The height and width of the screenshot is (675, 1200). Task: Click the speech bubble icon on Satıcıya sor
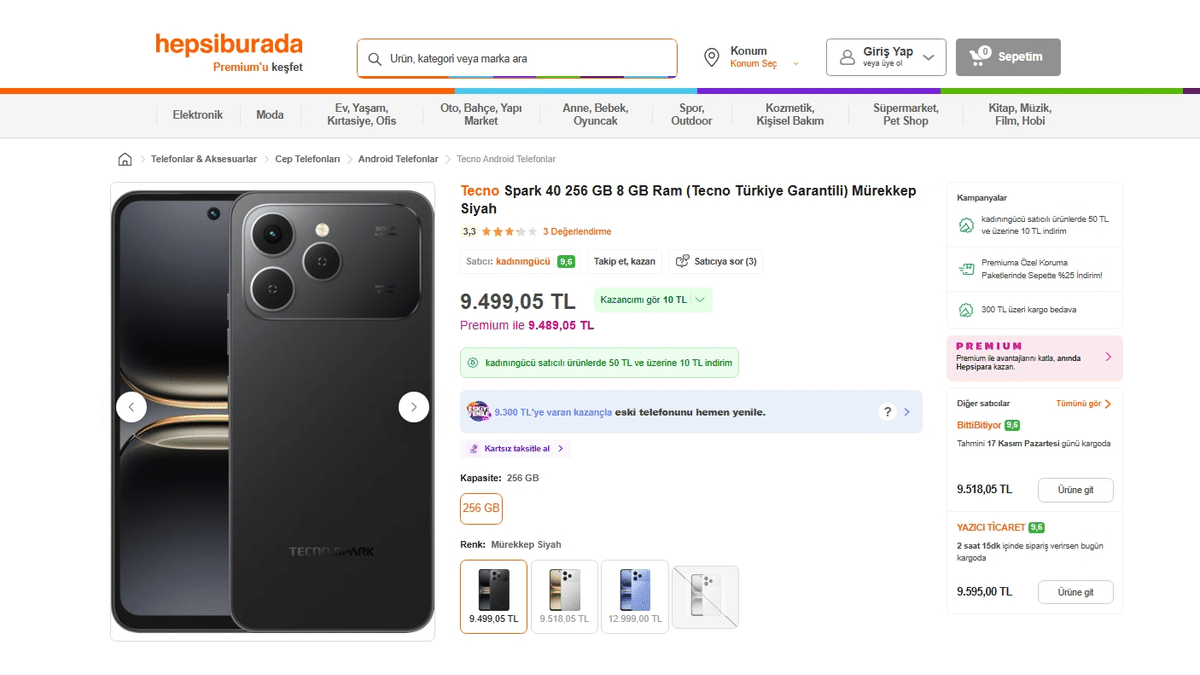[x=684, y=261]
